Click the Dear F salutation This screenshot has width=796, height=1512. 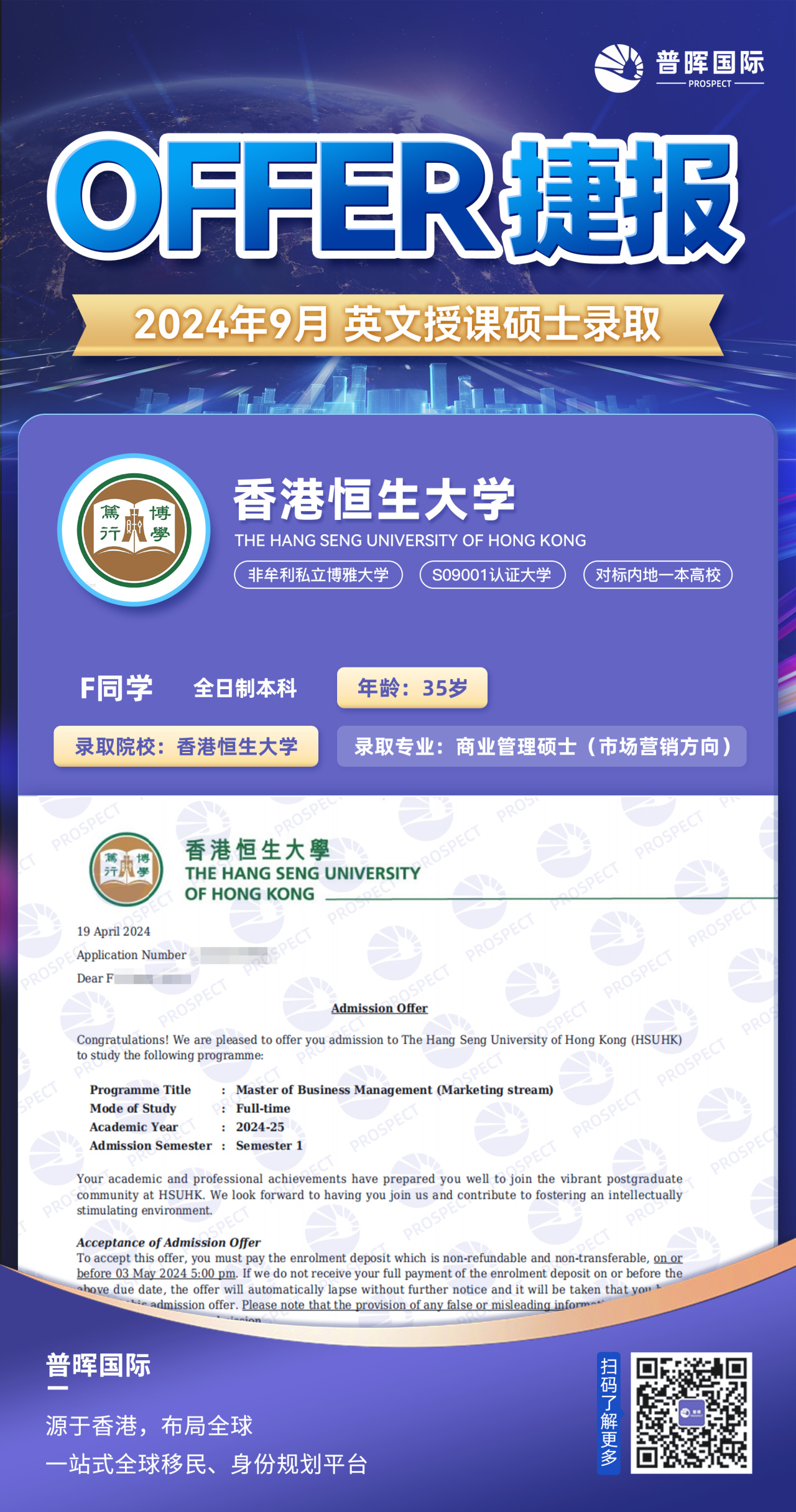click(x=134, y=978)
